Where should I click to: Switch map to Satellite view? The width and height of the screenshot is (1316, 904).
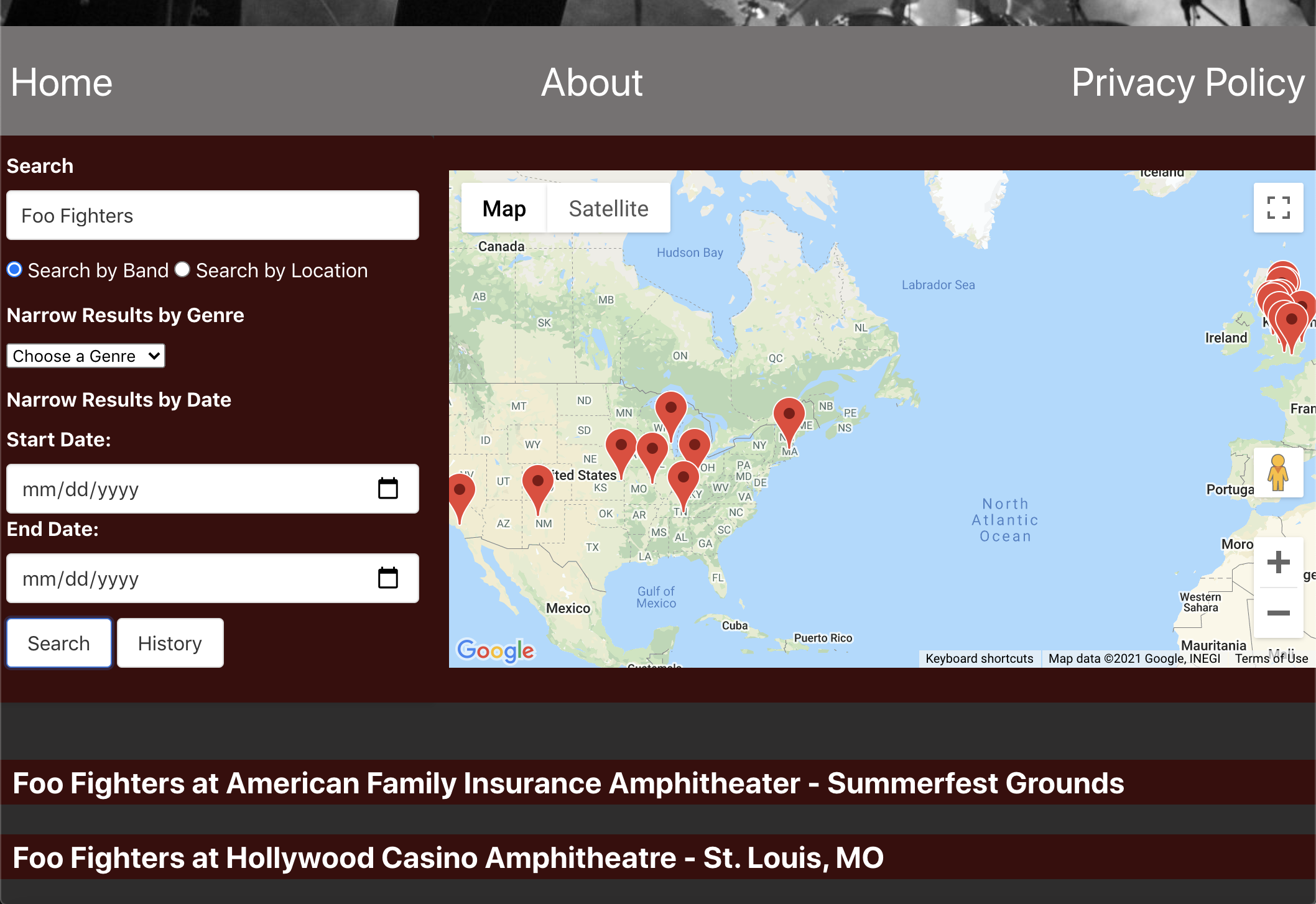point(608,208)
